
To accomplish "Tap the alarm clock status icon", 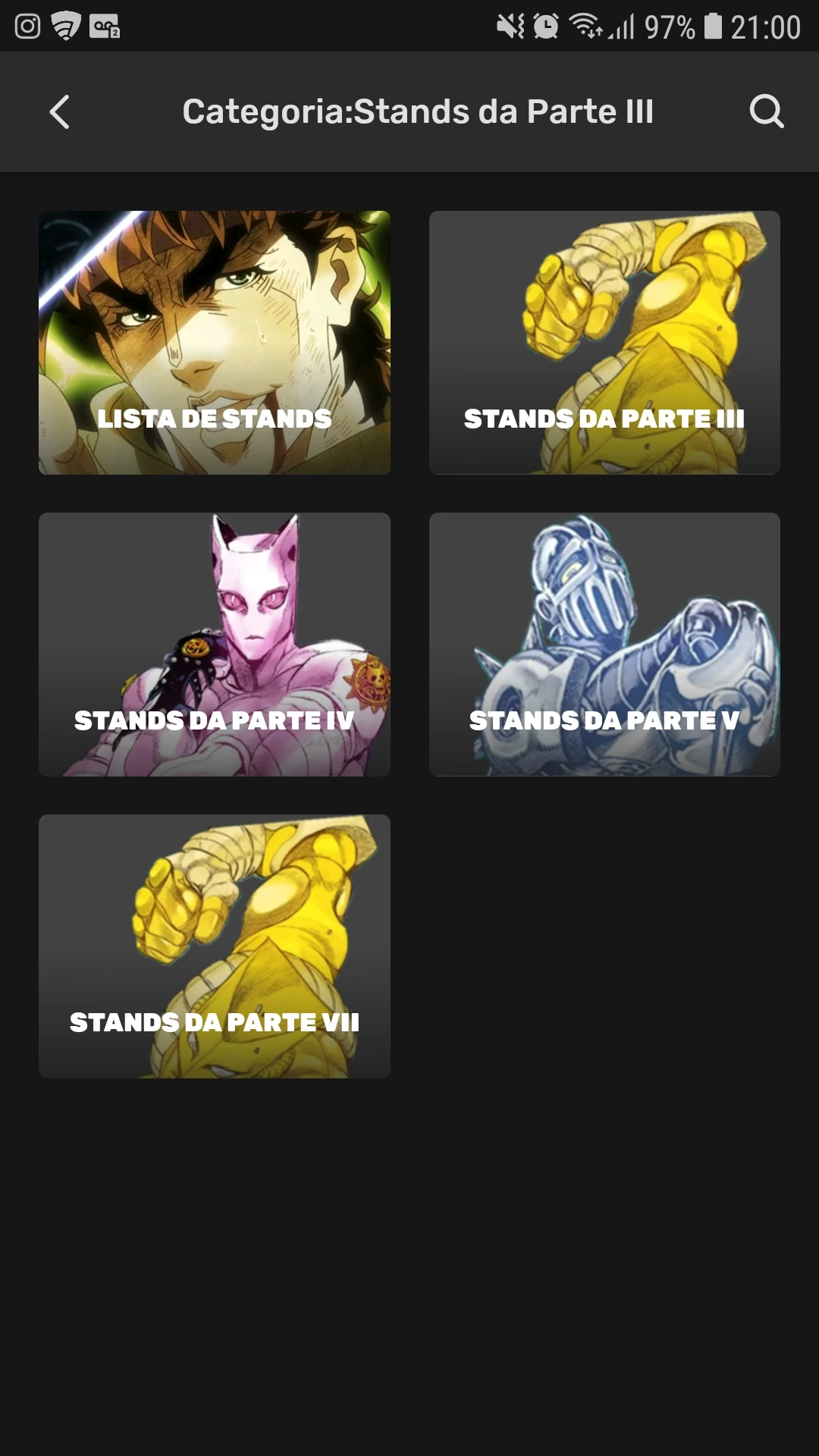I will point(546,27).
